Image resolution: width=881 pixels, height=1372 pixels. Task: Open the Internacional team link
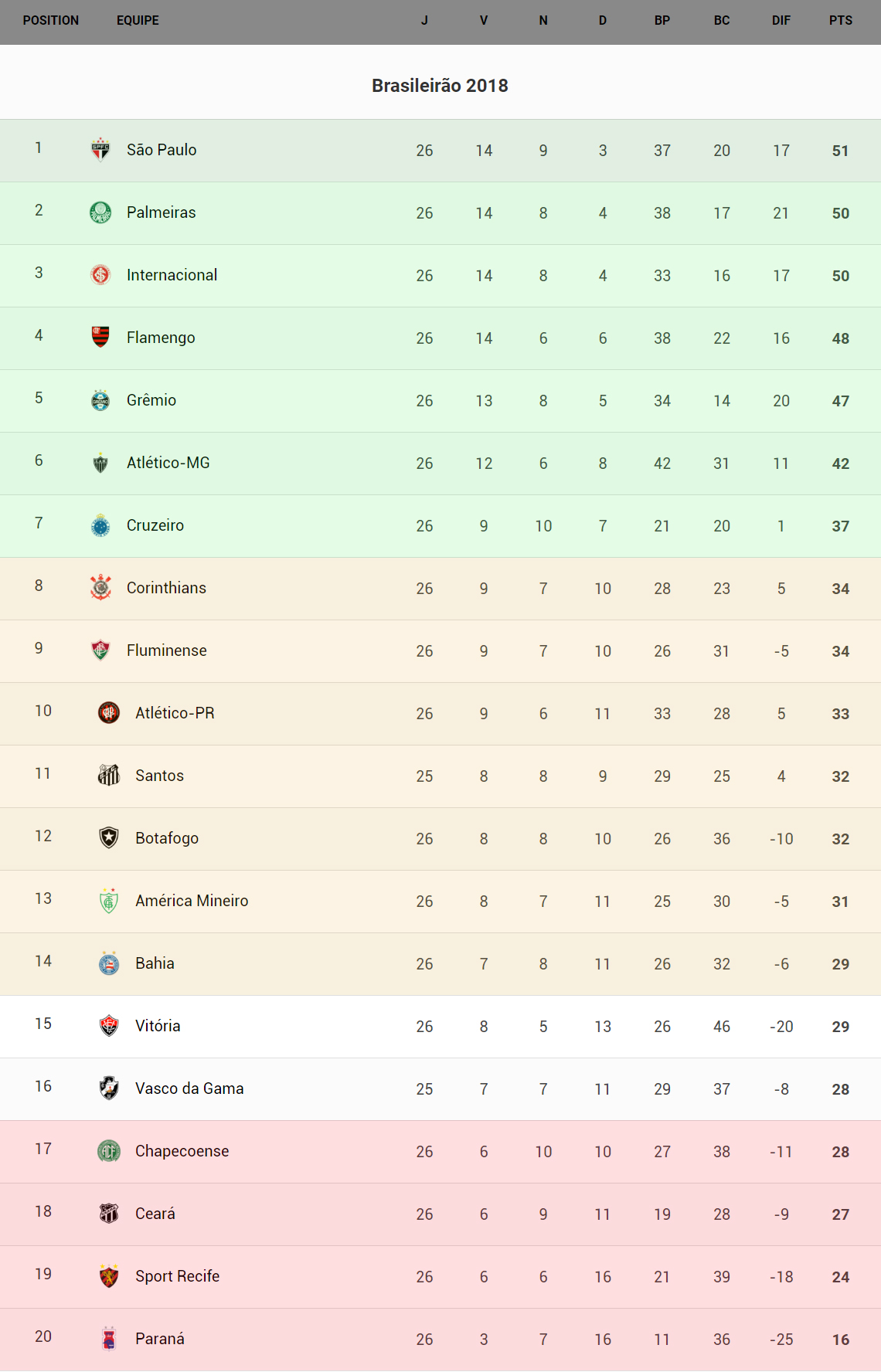click(x=172, y=275)
